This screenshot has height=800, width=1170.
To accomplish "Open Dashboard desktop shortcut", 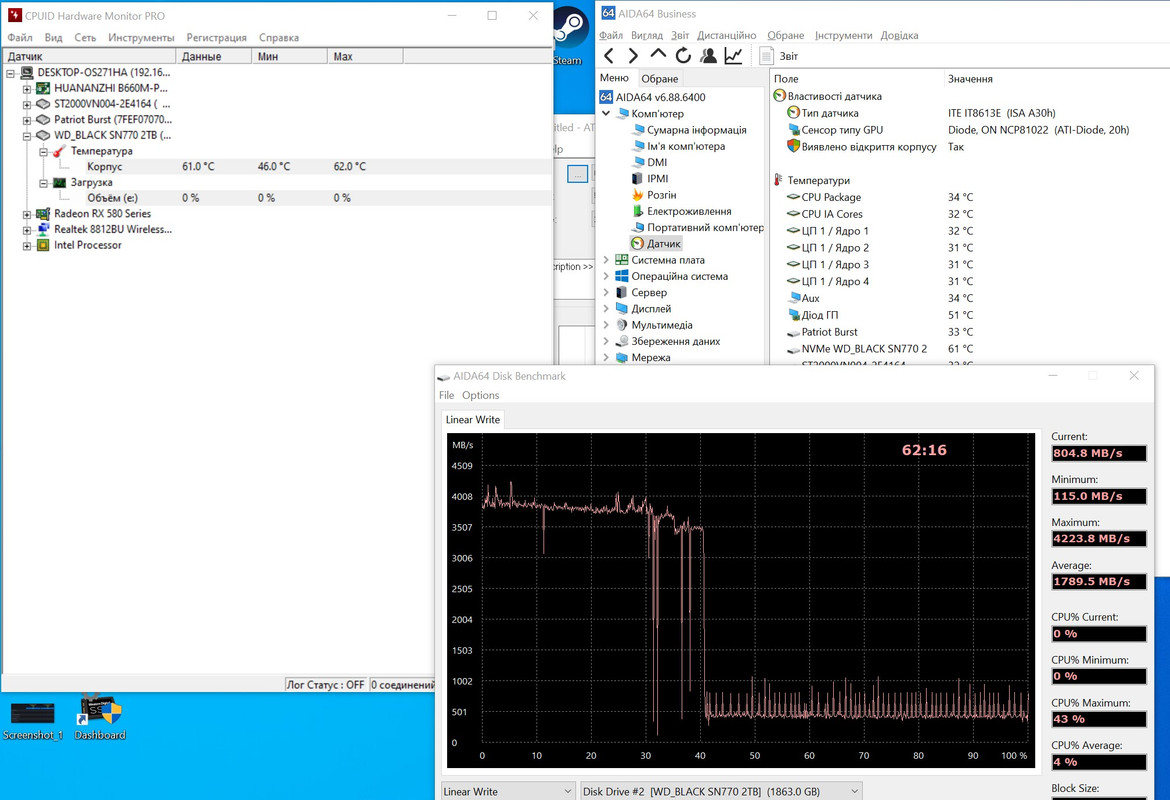I will click(x=100, y=718).
